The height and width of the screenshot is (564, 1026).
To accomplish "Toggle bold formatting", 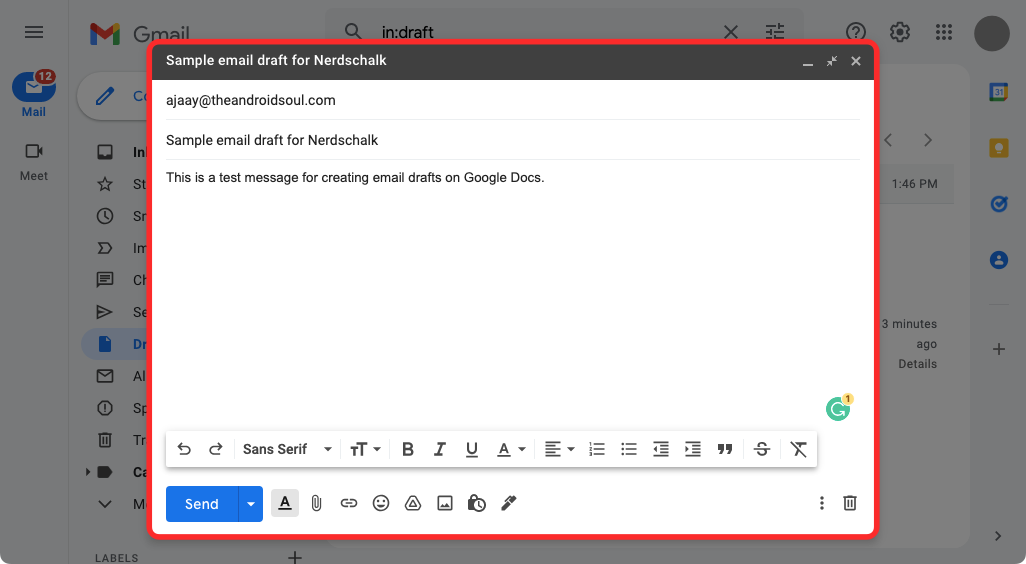I will click(x=408, y=449).
